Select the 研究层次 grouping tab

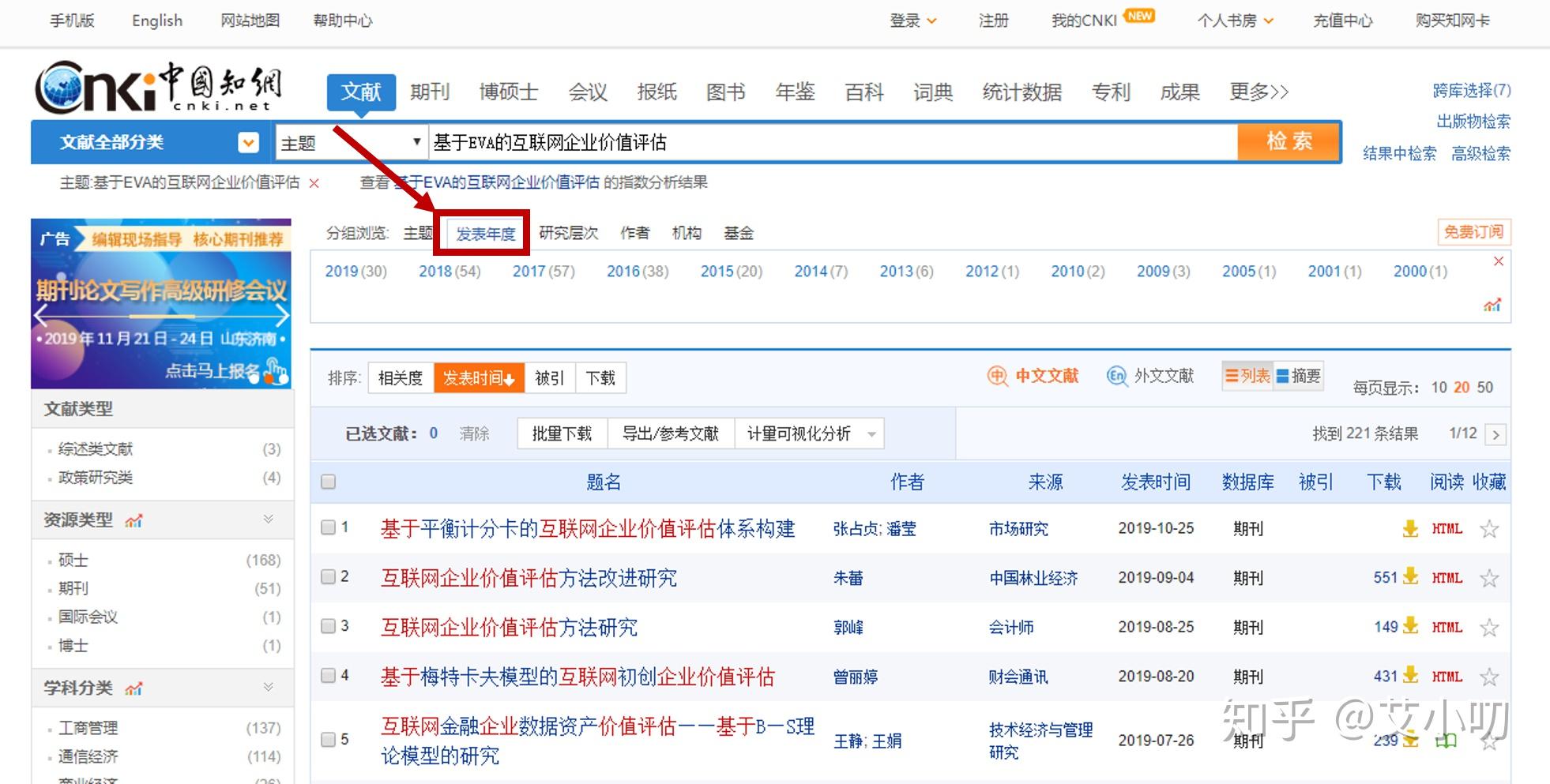[569, 233]
